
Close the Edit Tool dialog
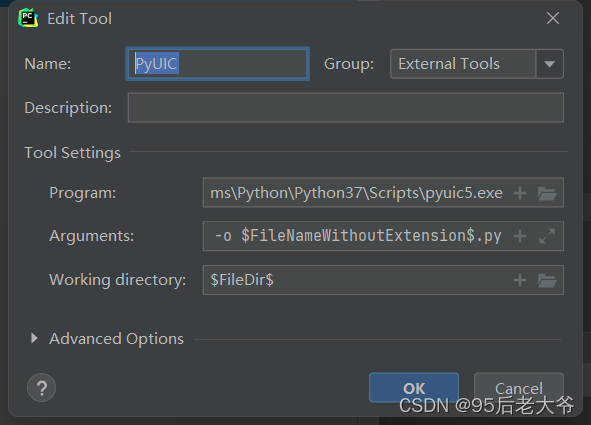click(x=553, y=18)
